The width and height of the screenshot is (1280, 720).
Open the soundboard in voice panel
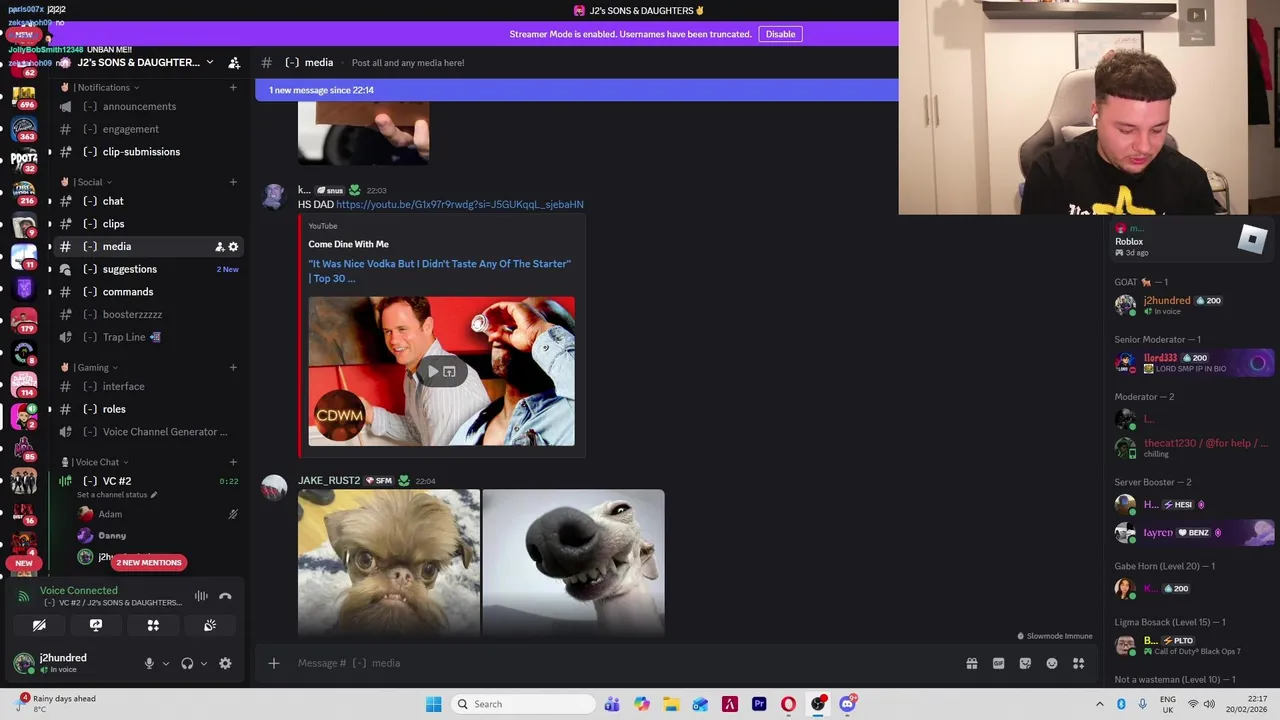click(x=210, y=625)
